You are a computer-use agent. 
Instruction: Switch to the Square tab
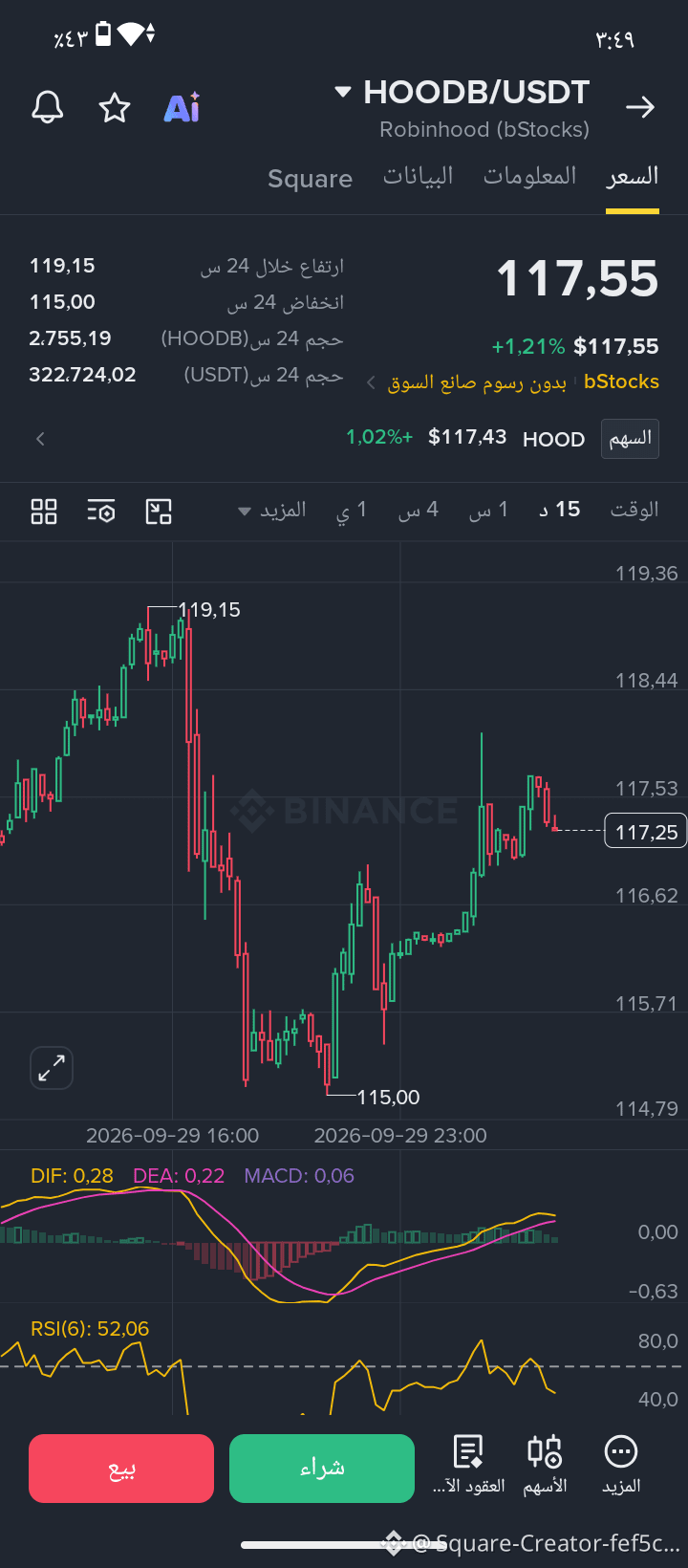coord(310,179)
